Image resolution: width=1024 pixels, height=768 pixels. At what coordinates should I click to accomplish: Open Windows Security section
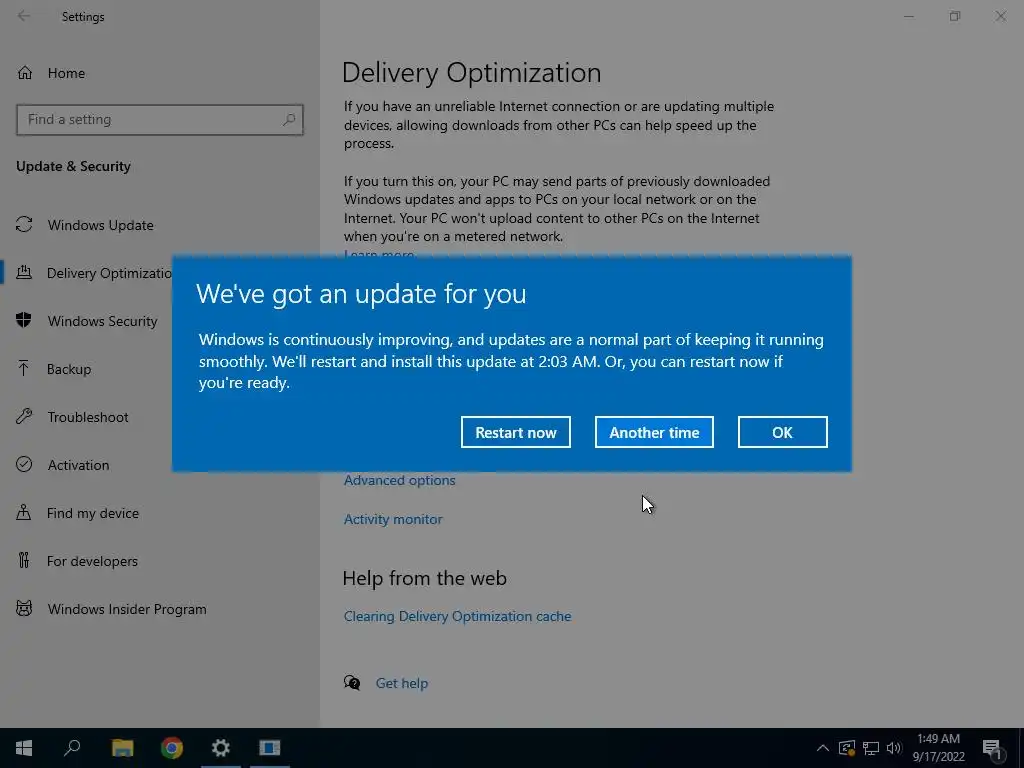click(103, 321)
